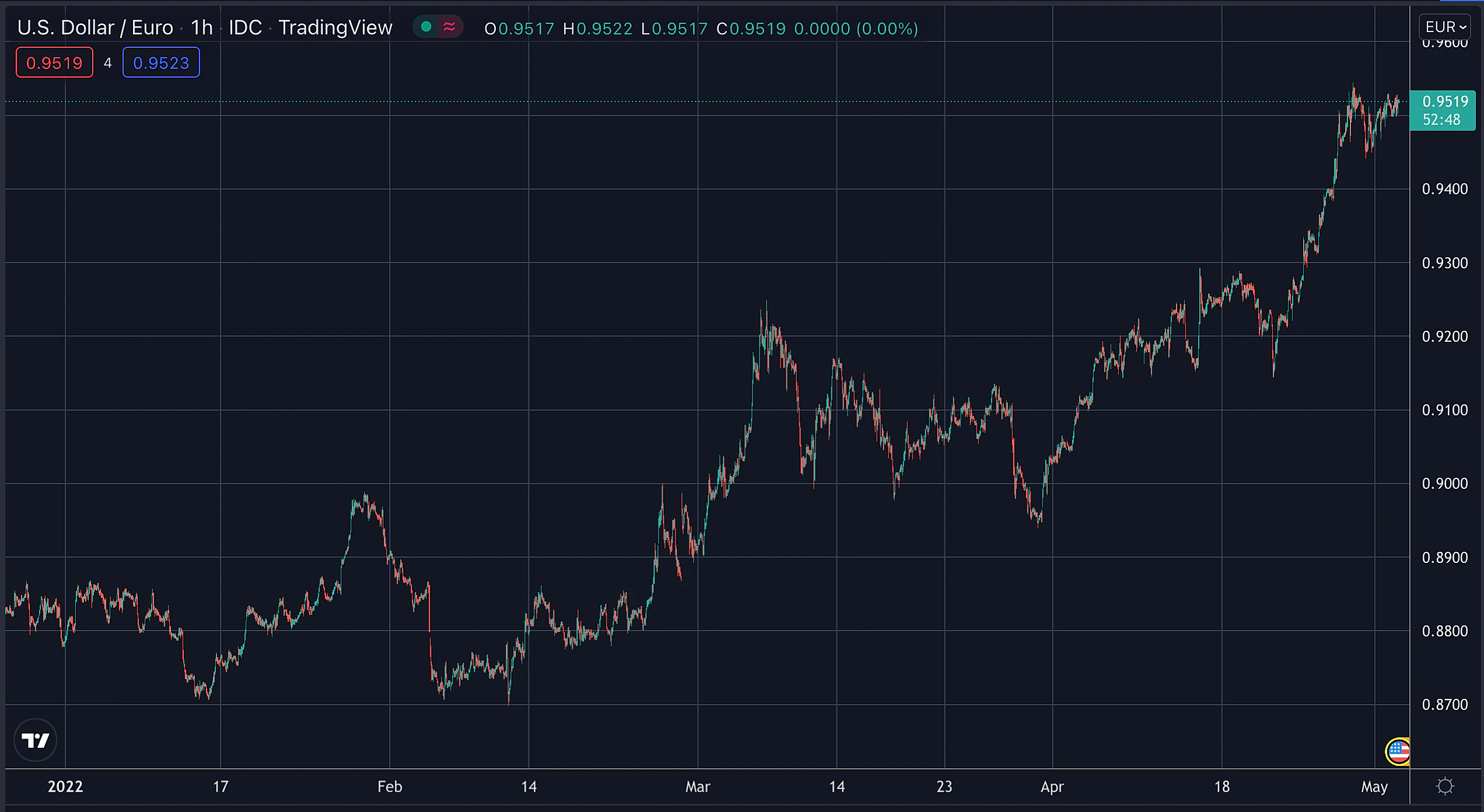Click the U.S. Dollar / Euro symbol title
The image size is (1484, 812).
(95, 27)
